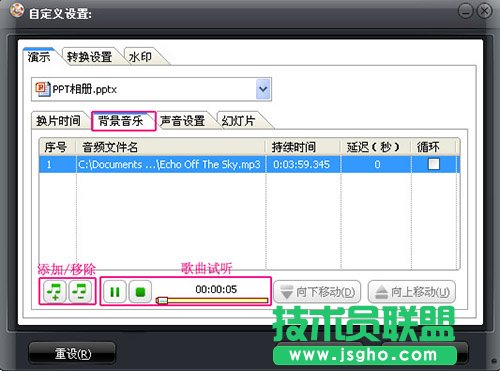Stop the song preview
Image resolution: width=500 pixels, height=371 pixels.
(140, 292)
